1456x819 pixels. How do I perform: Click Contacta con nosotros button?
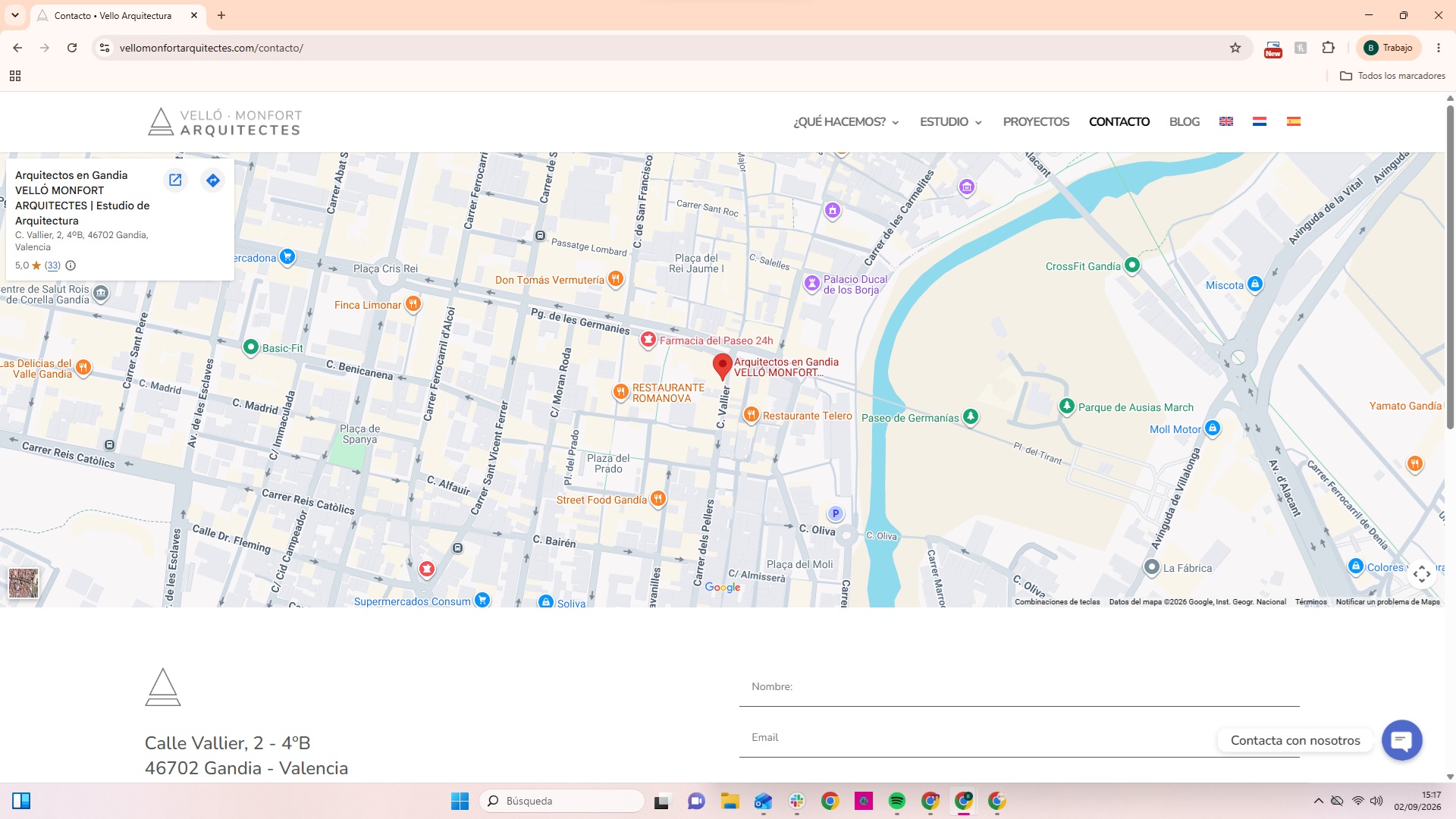point(1295,740)
